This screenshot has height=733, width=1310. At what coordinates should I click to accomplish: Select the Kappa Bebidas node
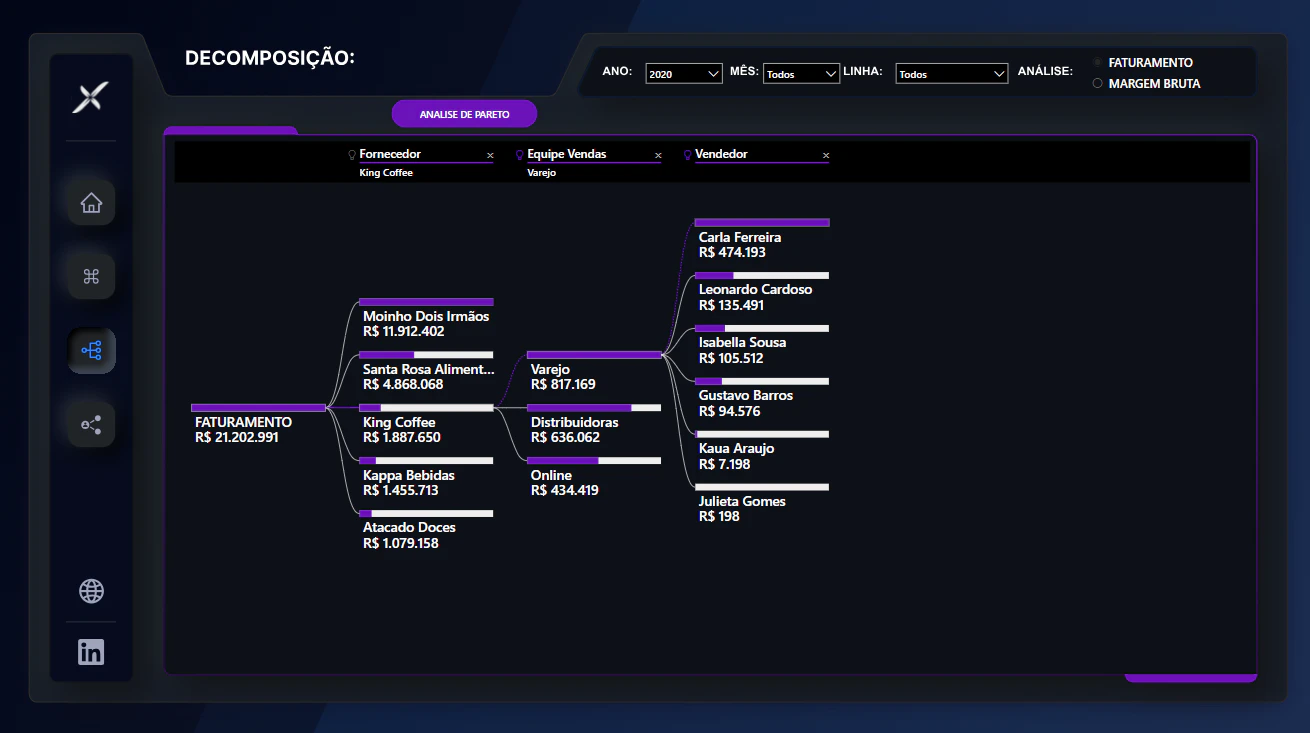[426, 477]
